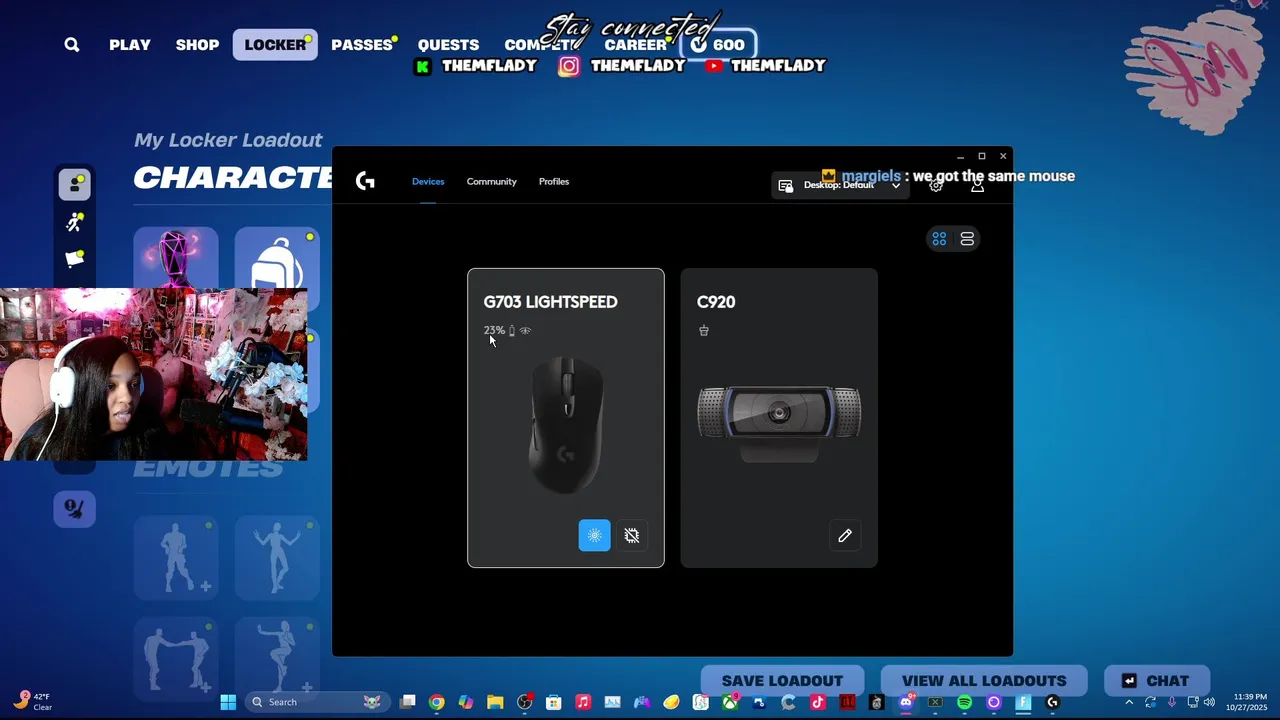
Task: Open Google Chrome from taskbar
Action: 437,702
